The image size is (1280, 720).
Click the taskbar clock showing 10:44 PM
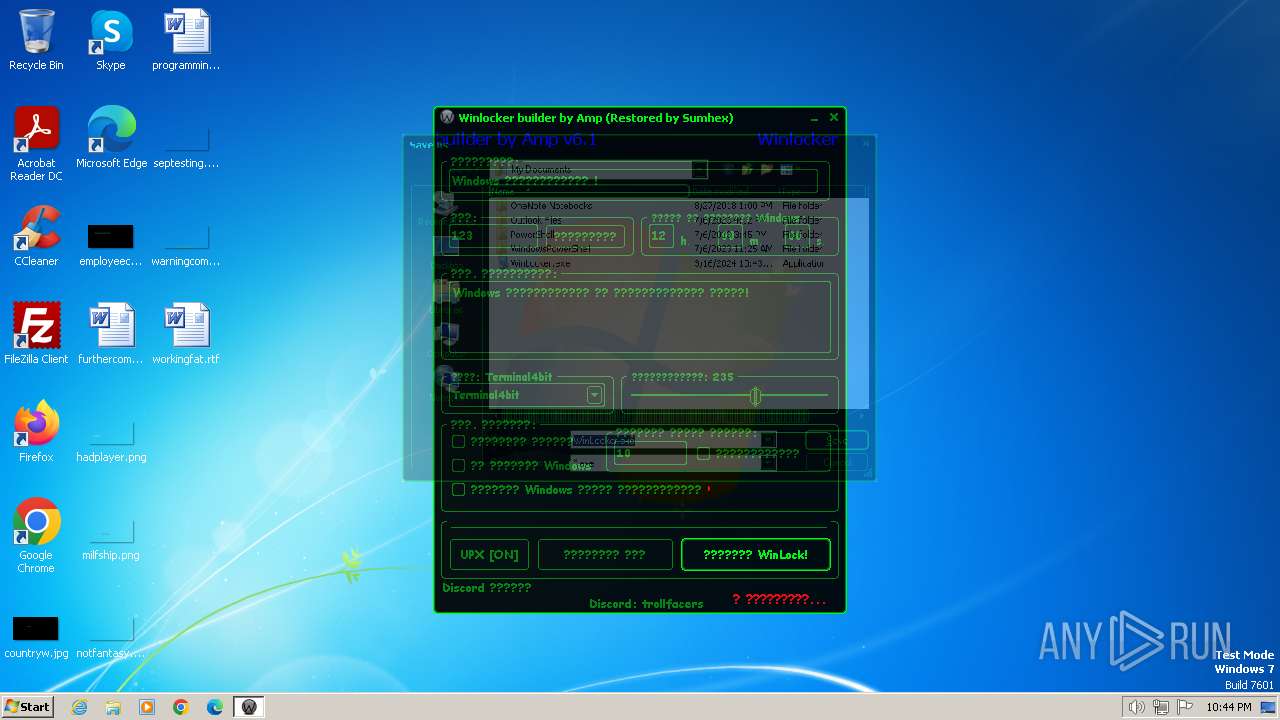click(1228, 707)
